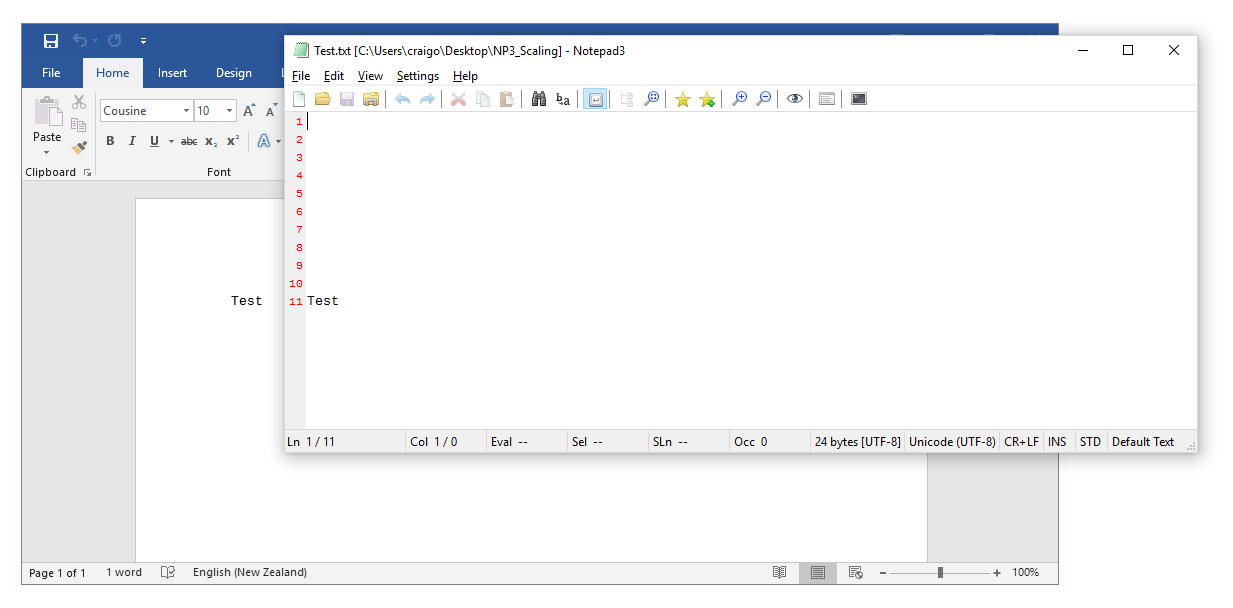Open underline style dropdown arrow
Image resolution: width=1233 pixels, height=608 pixels.
(171, 141)
